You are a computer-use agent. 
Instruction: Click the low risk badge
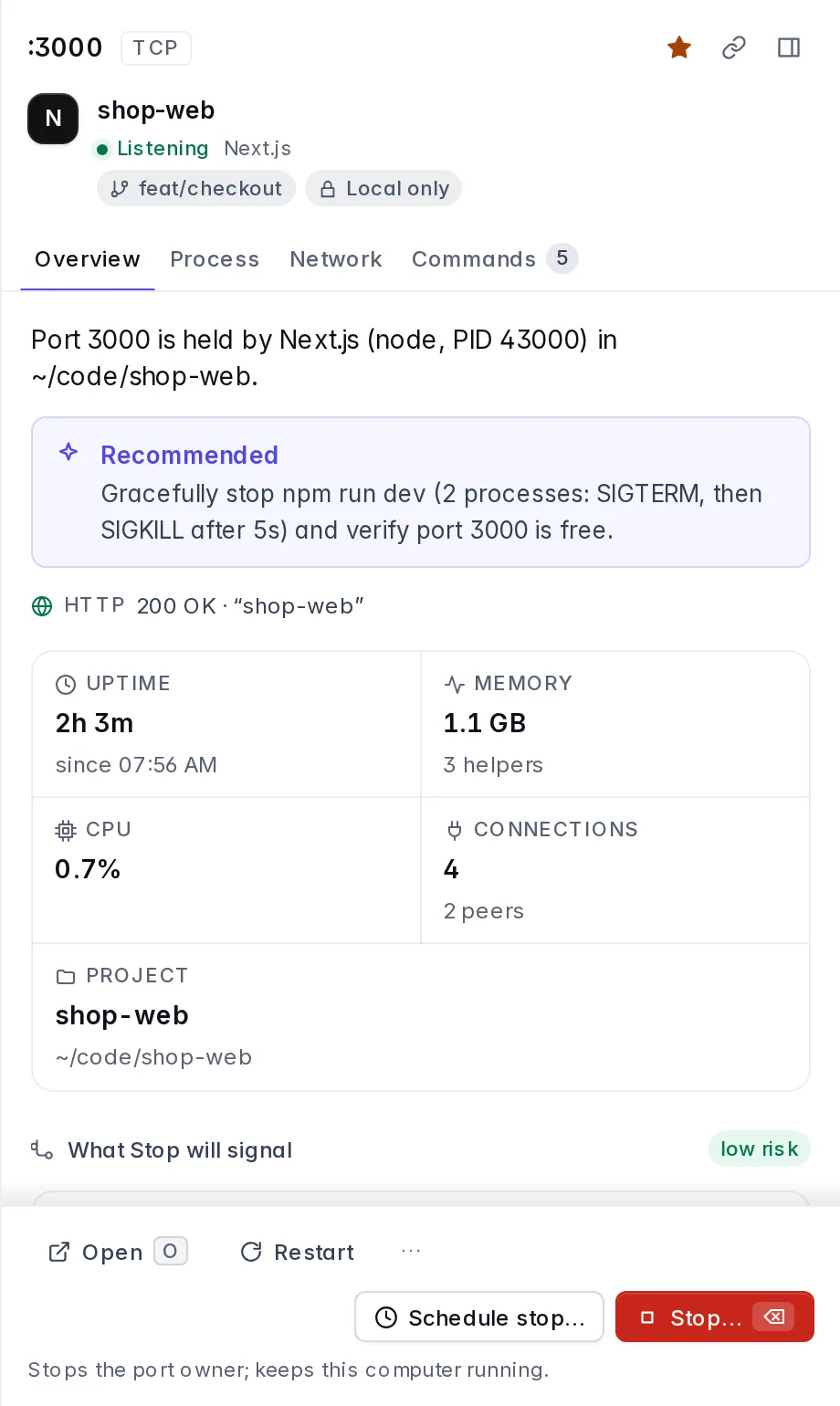pyautogui.click(x=760, y=1149)
